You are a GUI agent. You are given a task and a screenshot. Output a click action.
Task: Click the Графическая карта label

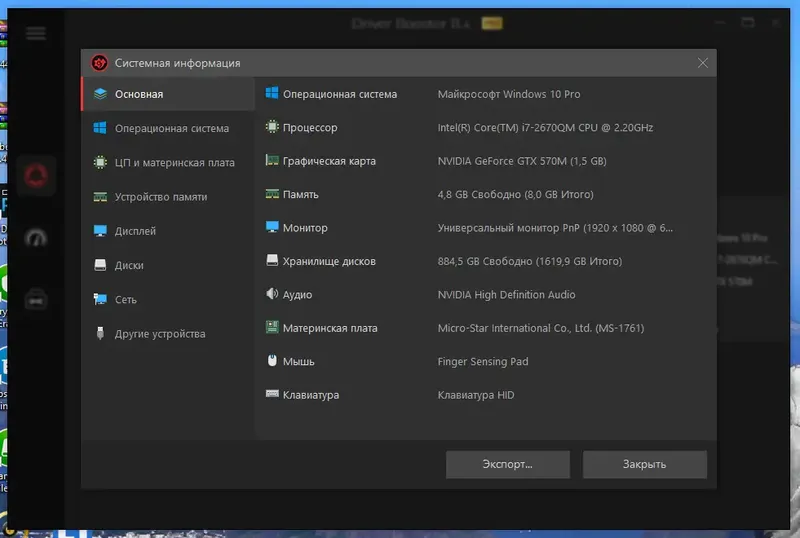(329, 161)
